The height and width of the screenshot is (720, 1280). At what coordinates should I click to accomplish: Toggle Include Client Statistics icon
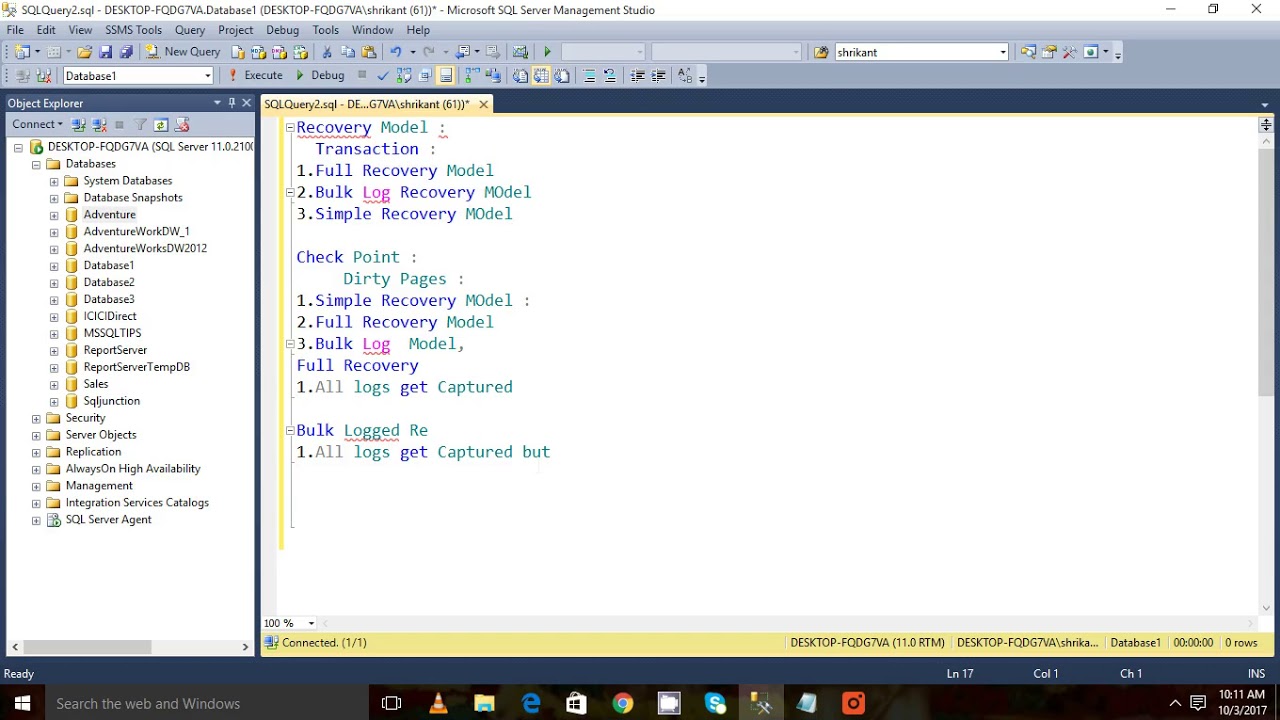(x=493, y=75)
